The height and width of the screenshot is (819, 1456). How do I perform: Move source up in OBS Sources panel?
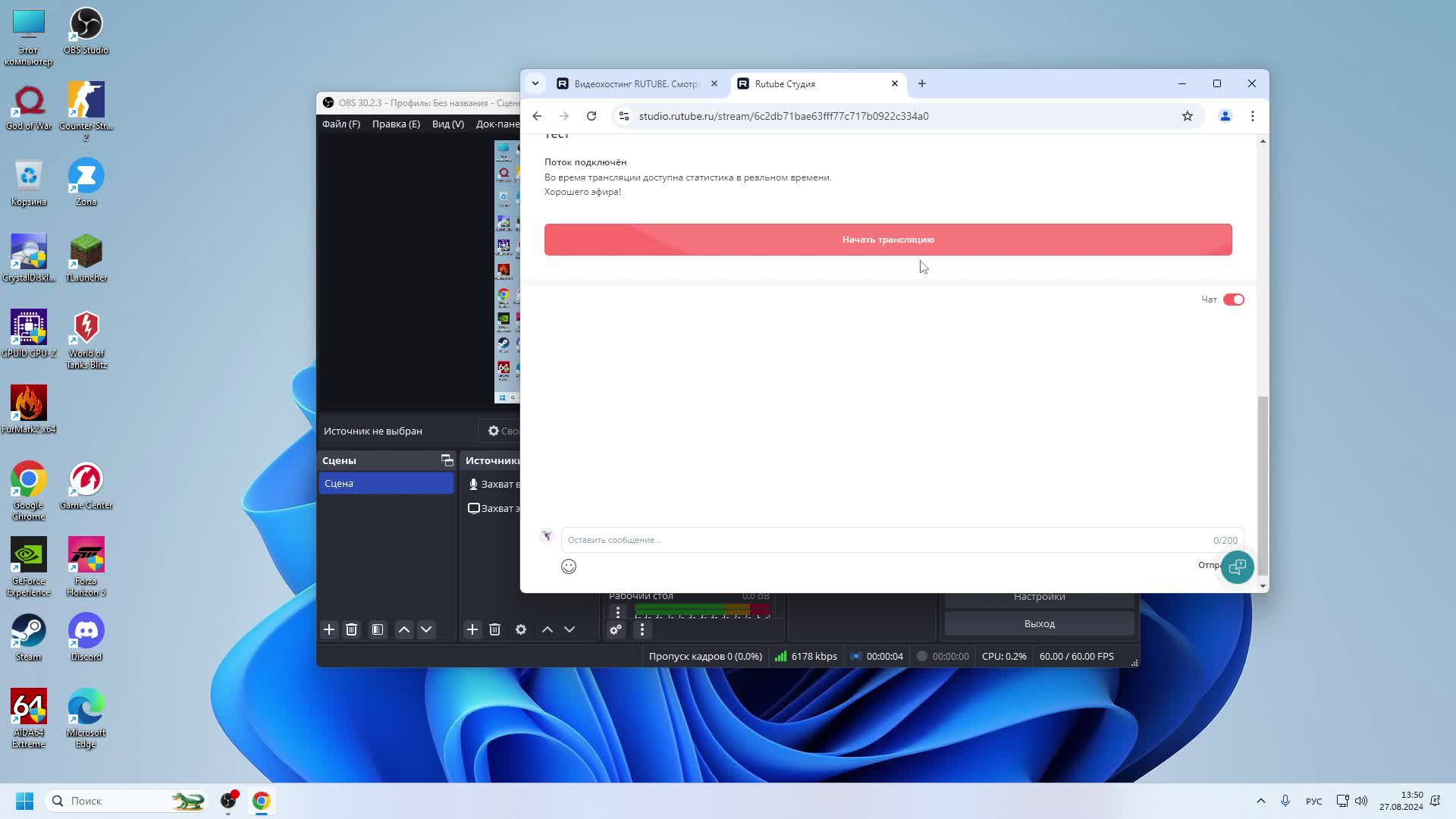click(548, 629)
